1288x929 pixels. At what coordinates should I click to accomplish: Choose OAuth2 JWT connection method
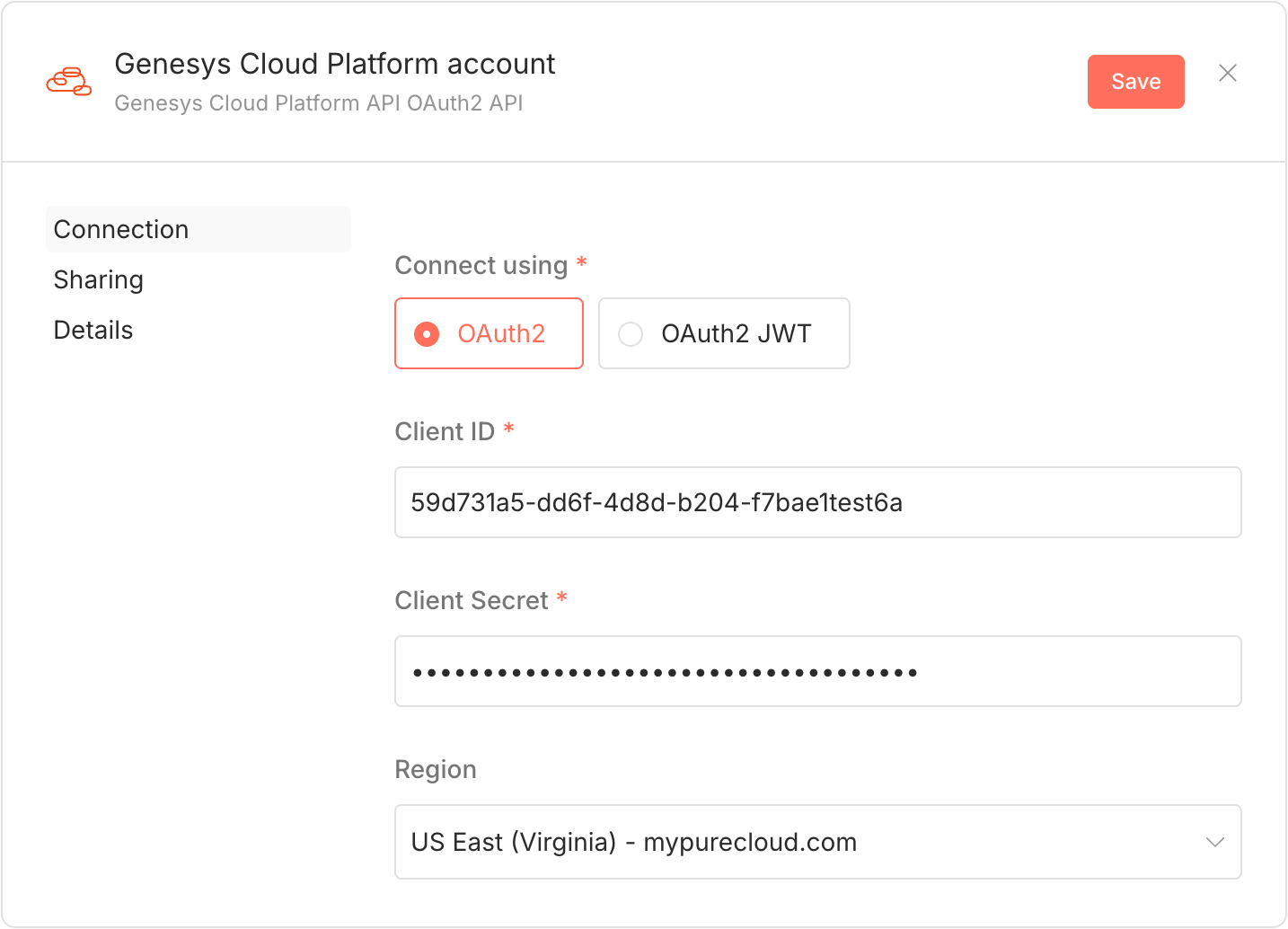[724, 333]
